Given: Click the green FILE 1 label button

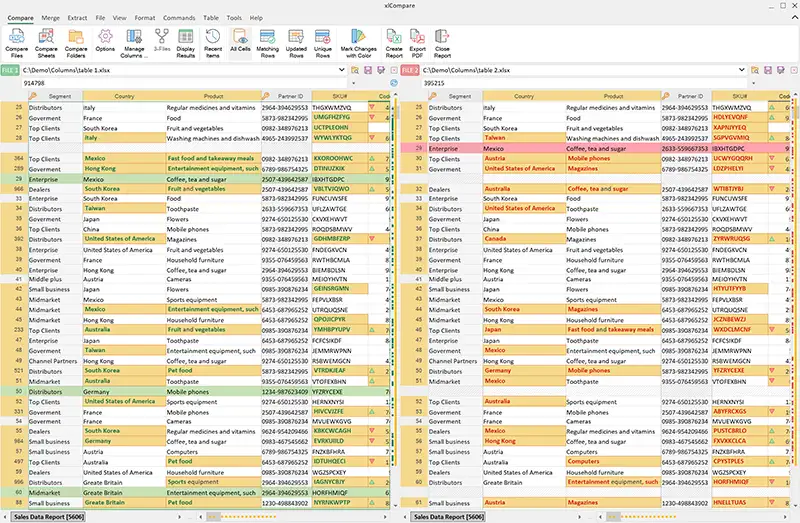Looking at the screenshot, I should (x=10, y=70).
